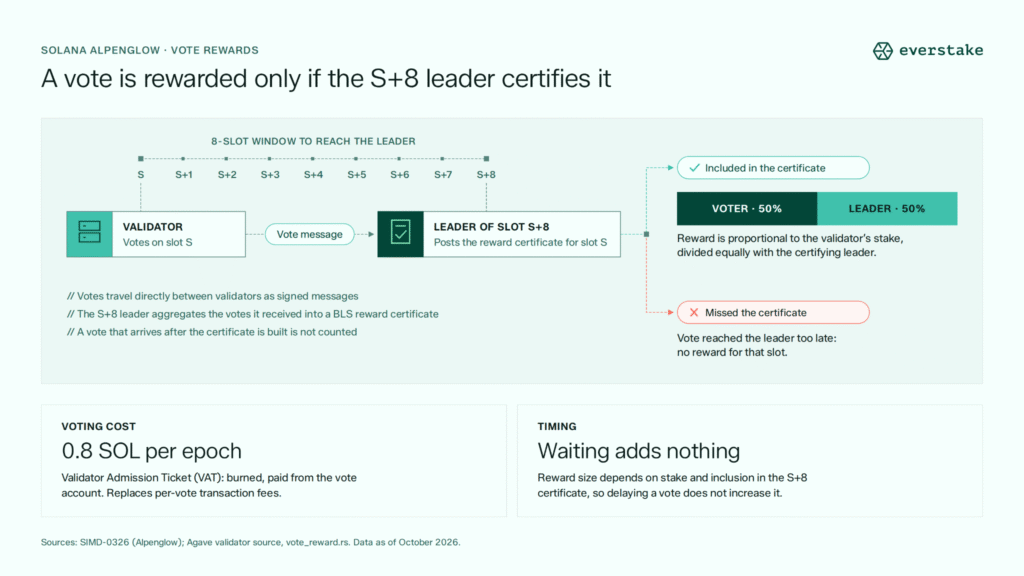1024x576 pixels.
Task: Click the SIMD-0326 sources footnote text
Action: tap(250, 542)
